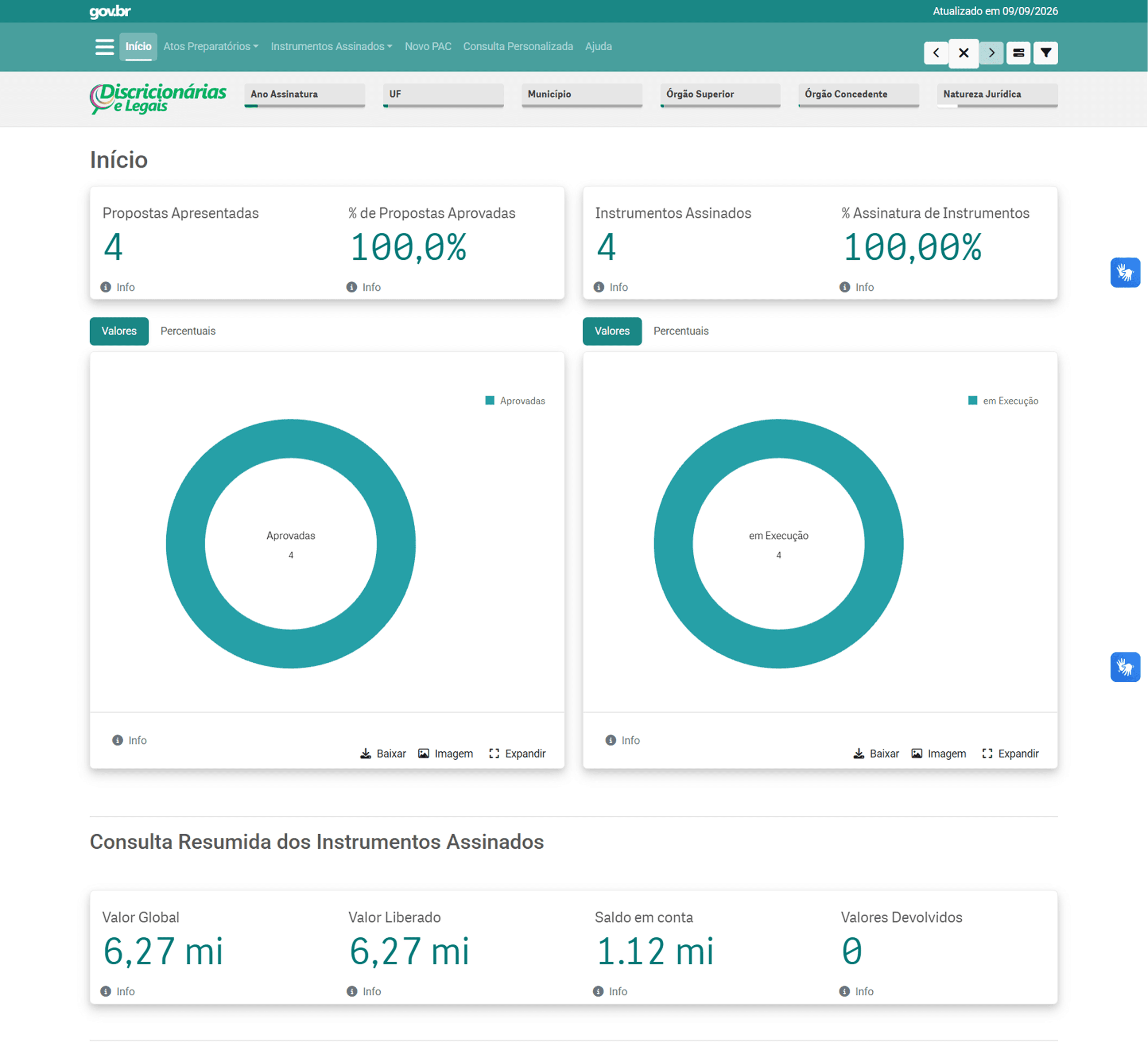Download the em Execução chart data via Baixar
The width and height of the screenshot is (1148, 1046).
876,754
